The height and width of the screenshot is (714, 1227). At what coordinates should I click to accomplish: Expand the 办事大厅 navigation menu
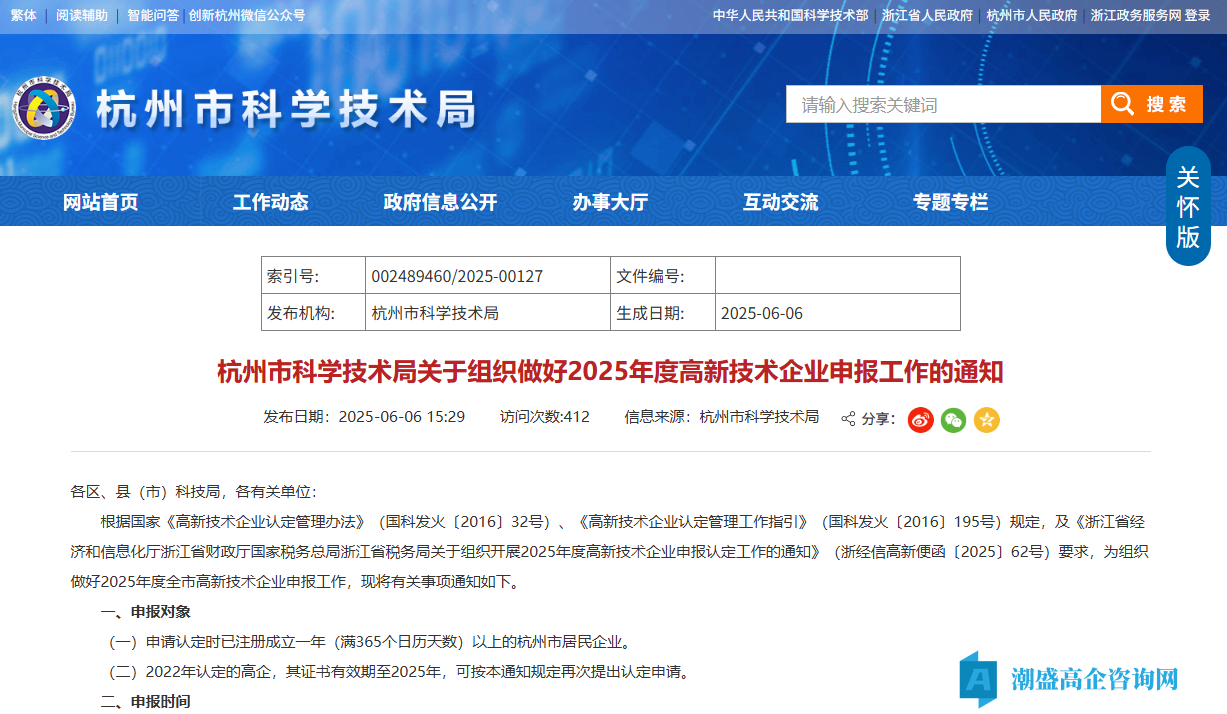click(610, 202)
